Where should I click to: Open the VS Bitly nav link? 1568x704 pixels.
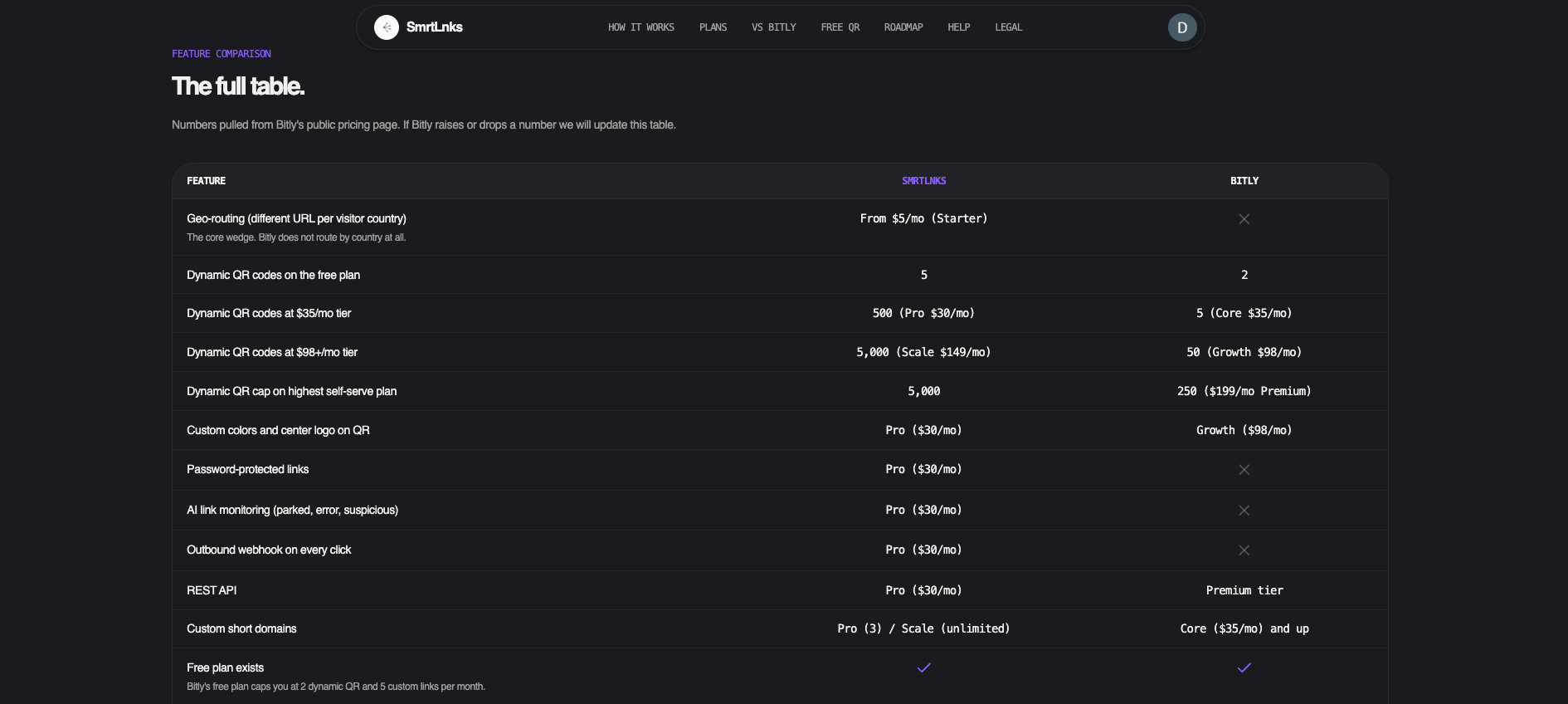[773, 27]
